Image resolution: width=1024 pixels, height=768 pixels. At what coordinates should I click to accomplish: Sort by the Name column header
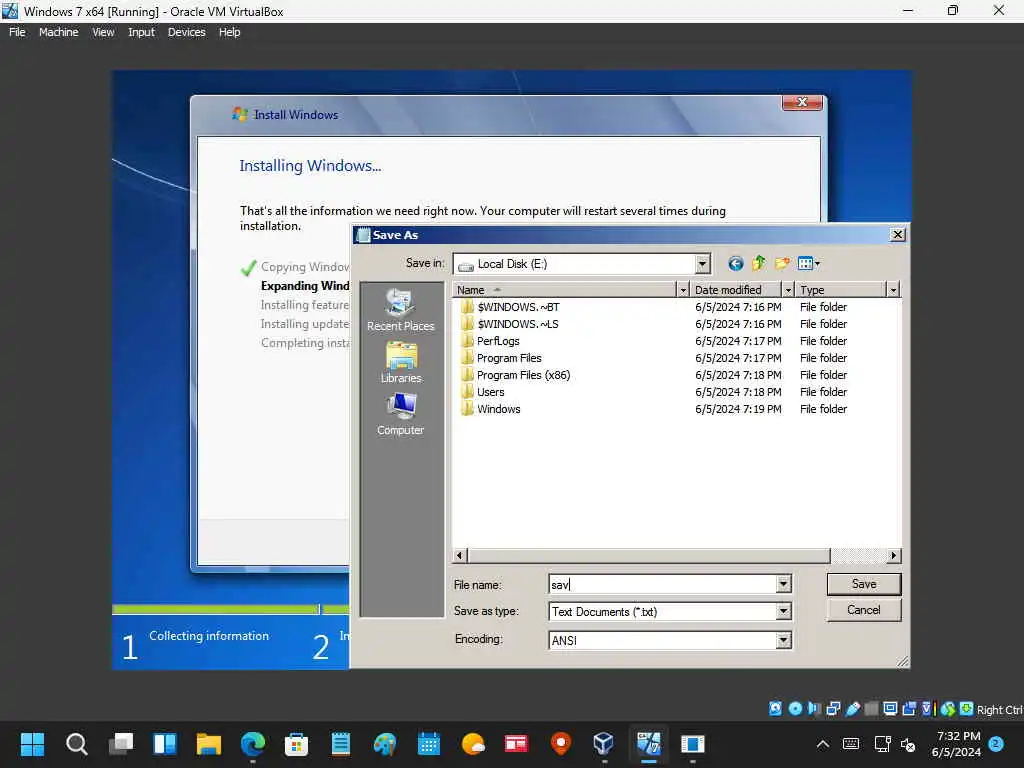pos(565,290)
